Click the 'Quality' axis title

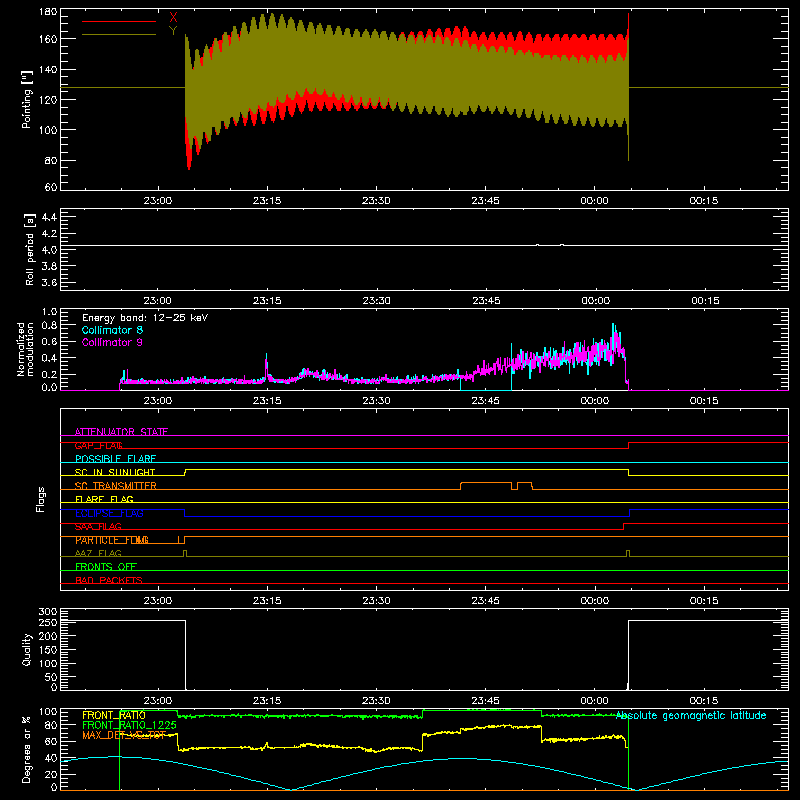click(27, 649)
